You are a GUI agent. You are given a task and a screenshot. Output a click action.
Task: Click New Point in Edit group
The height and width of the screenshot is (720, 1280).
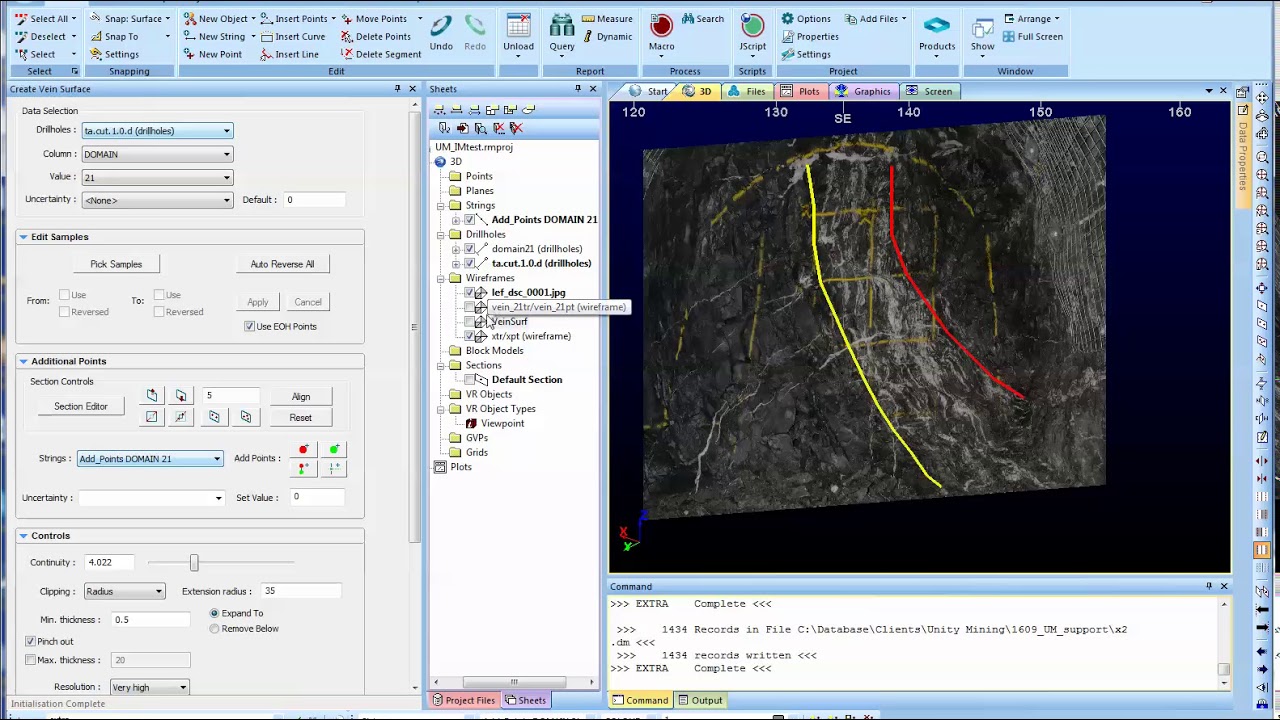pos(212,54)
